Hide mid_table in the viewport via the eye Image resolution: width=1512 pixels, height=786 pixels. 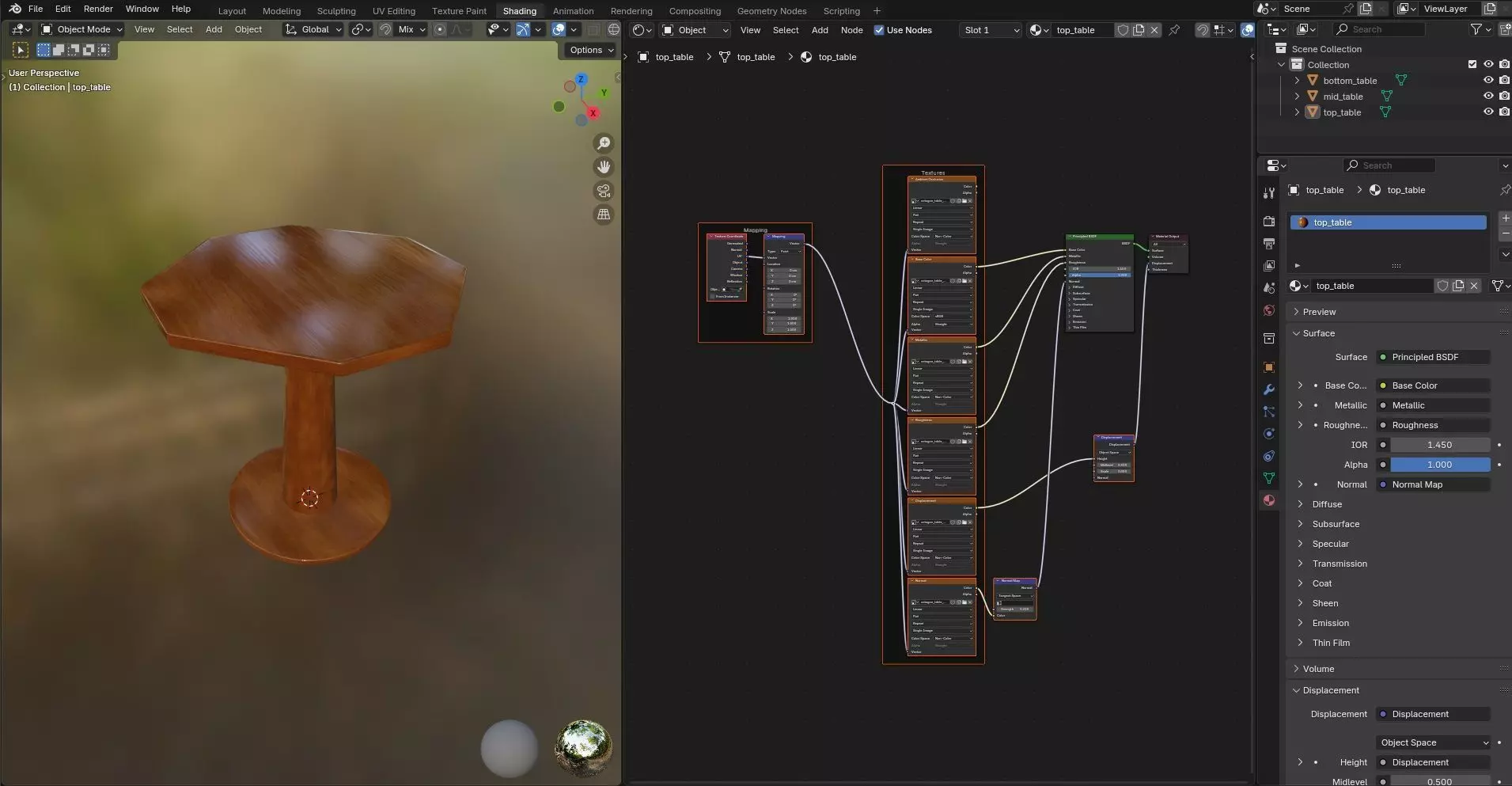click(x=1488, y=96)
